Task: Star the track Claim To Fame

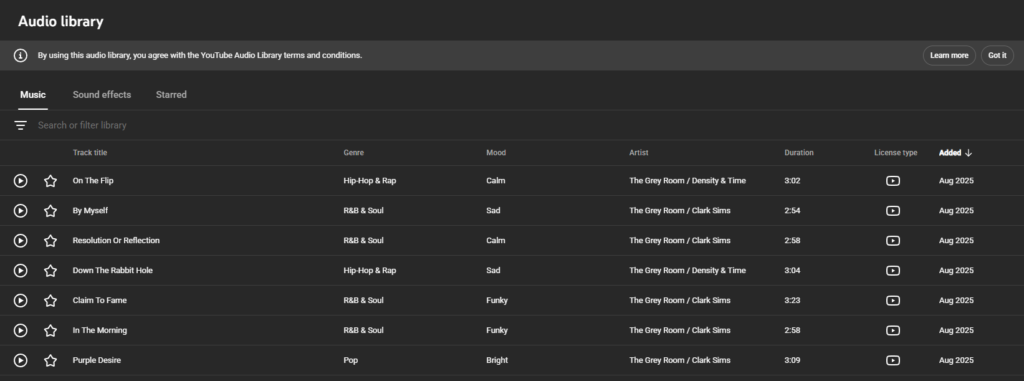Action: point(50,301)
